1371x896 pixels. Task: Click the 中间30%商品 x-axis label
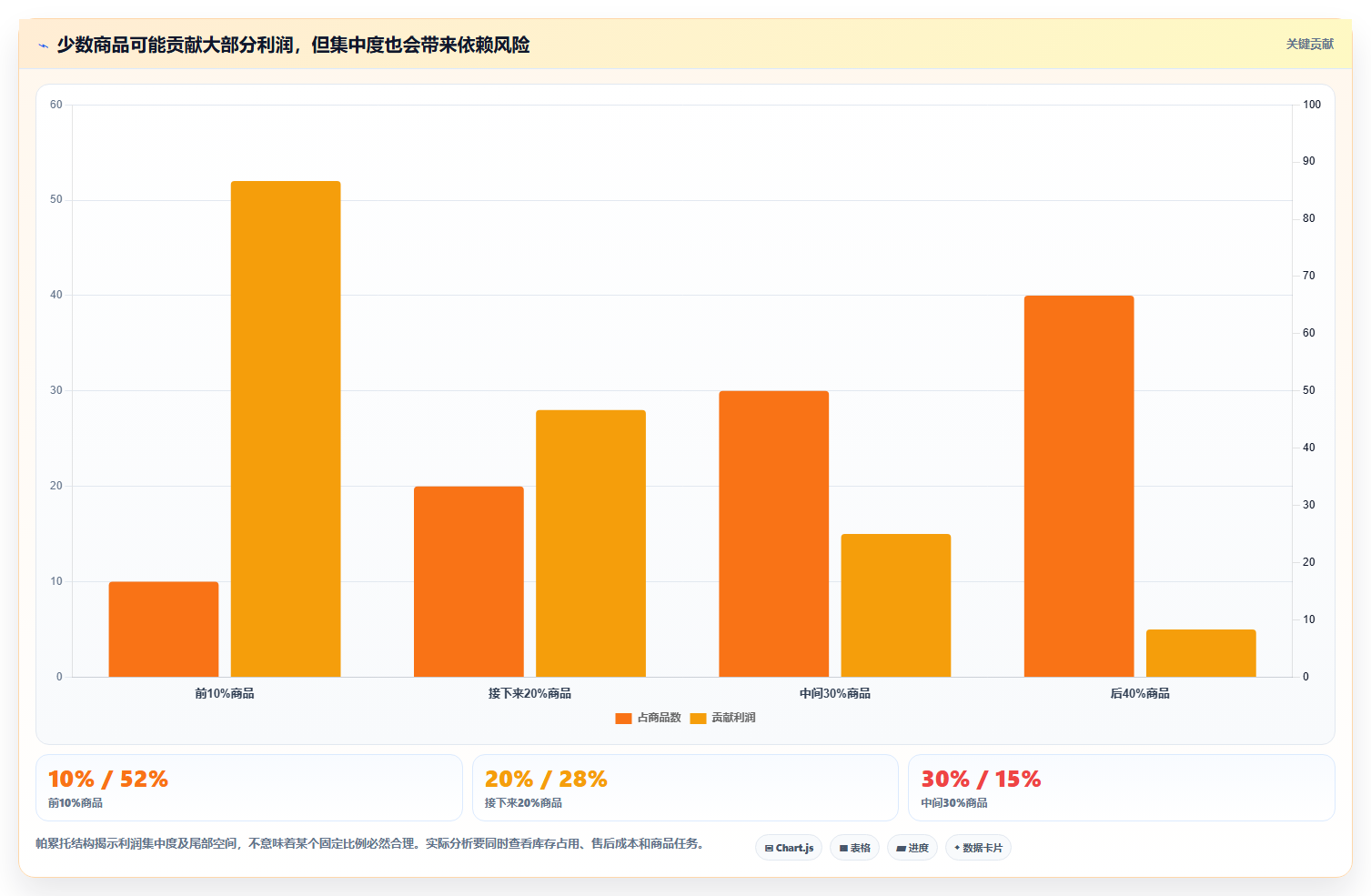coord(835,693)
